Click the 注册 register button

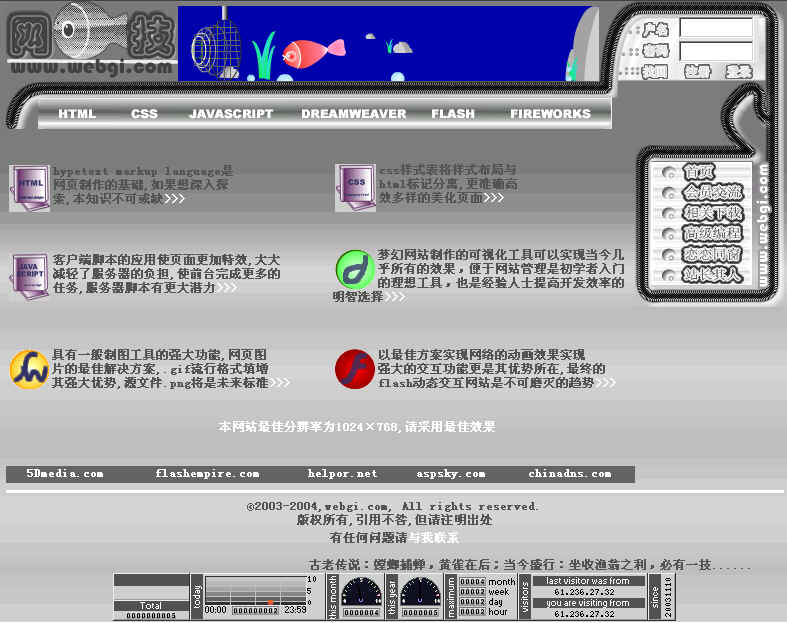click(698, 72)
